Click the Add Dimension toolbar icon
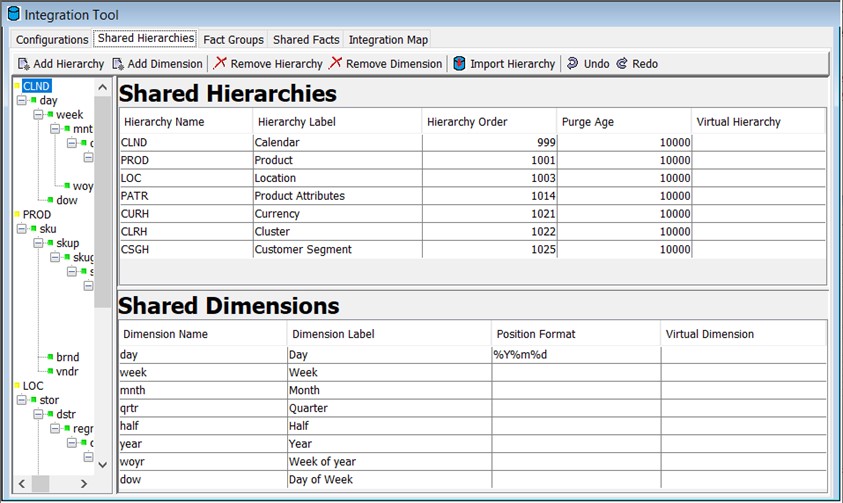The height and width of the screenshot is (503, 843). tap(118, 64)
